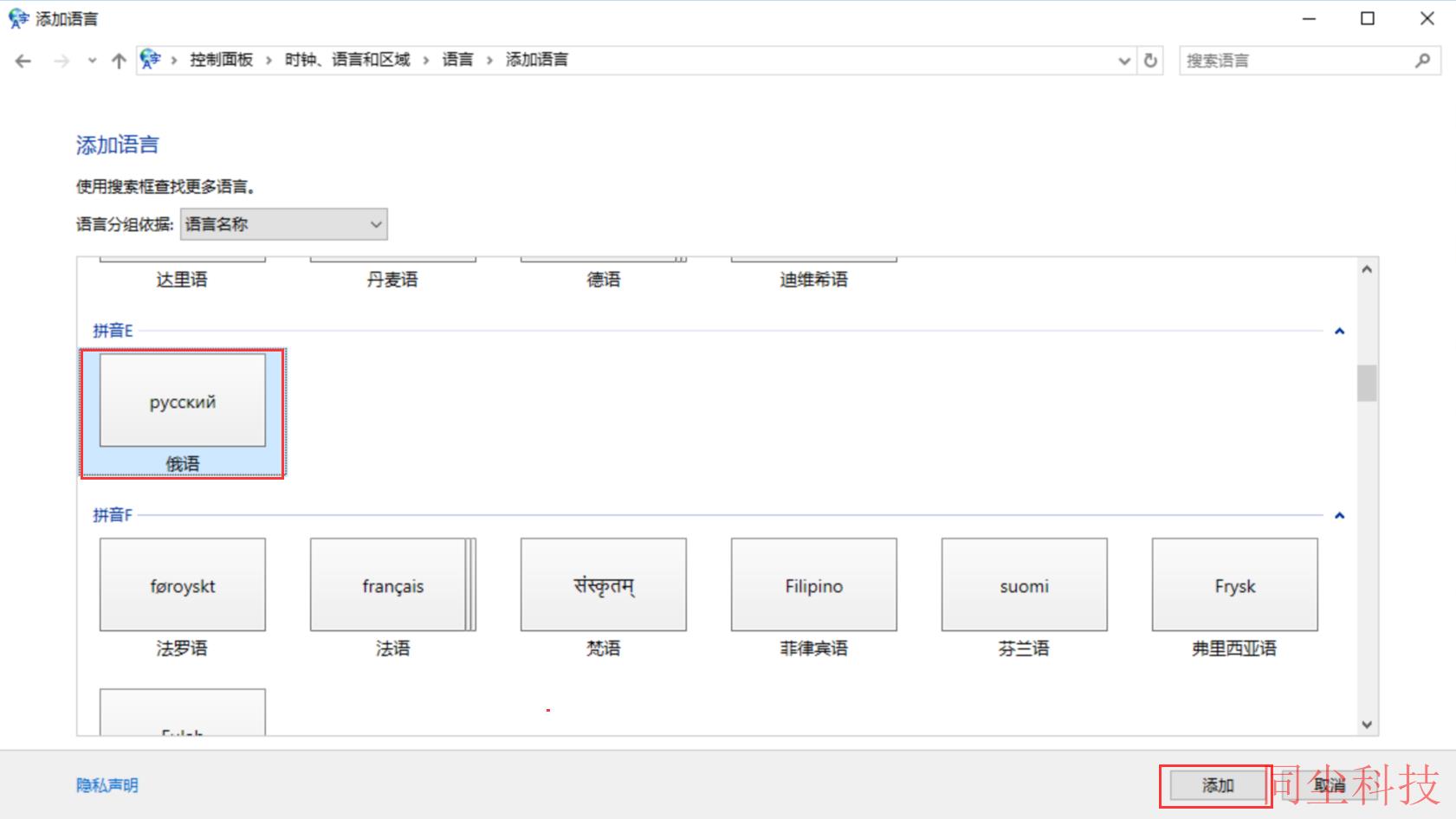Select 德语 language tile
Image resolution: width=1456 pixels, height=819 pixels.
click(x=603, y=274)
